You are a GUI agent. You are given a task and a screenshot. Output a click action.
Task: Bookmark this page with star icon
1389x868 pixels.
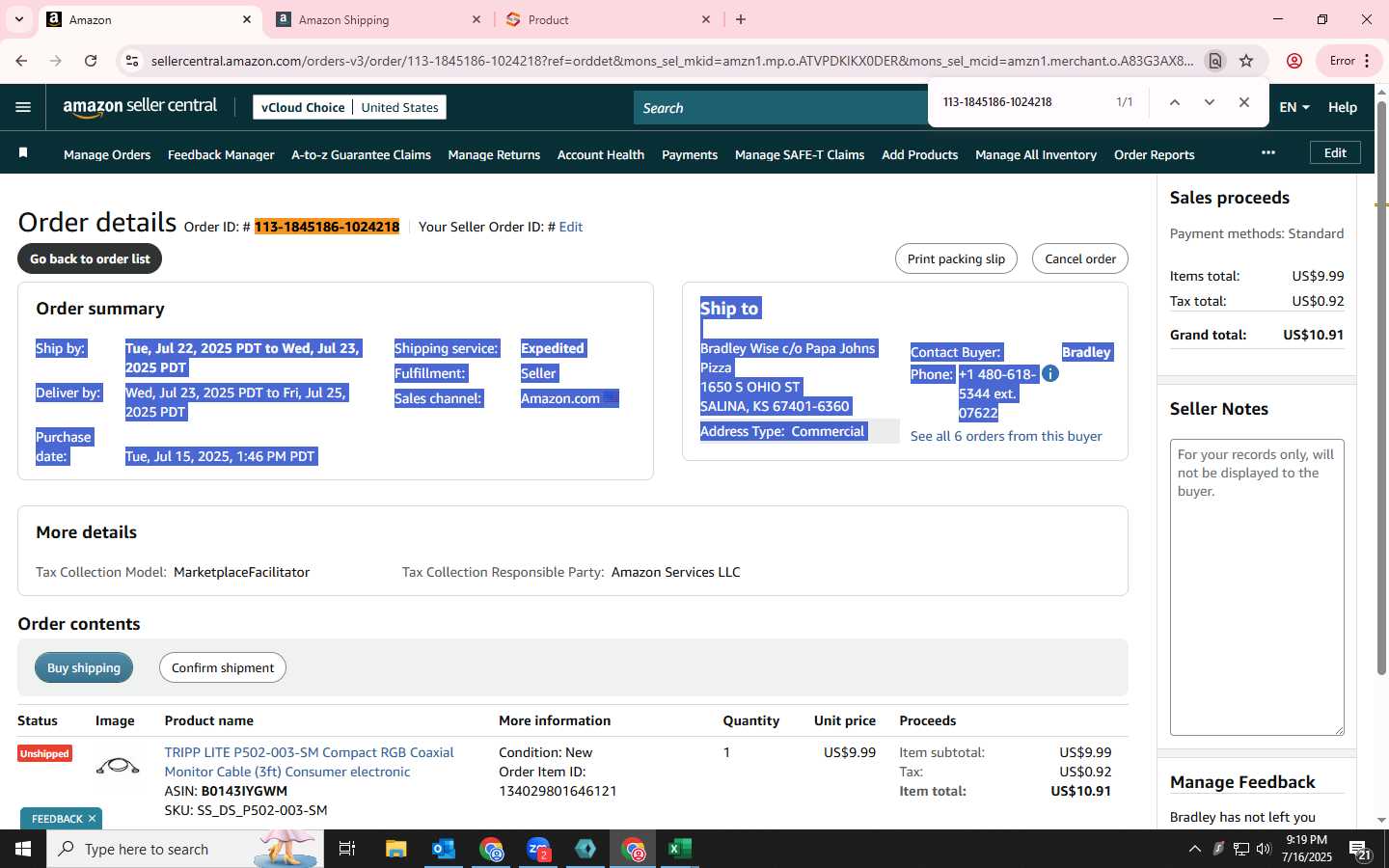tap(1246, 61)
